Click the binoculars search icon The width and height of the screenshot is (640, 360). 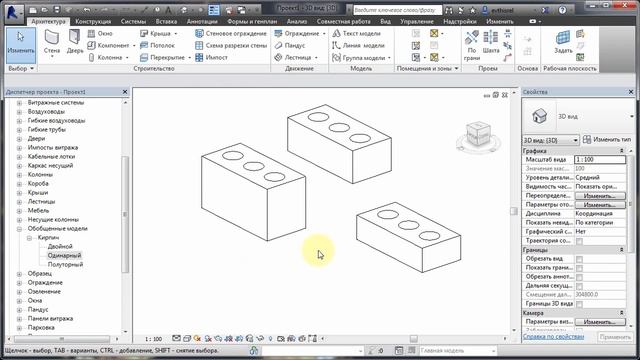coord(449,10)
